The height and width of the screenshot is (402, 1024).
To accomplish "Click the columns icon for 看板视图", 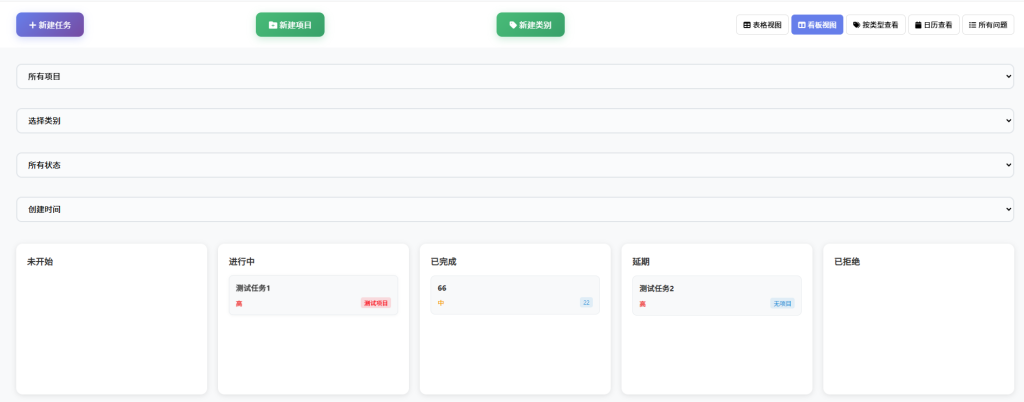I will coord(801,25).
